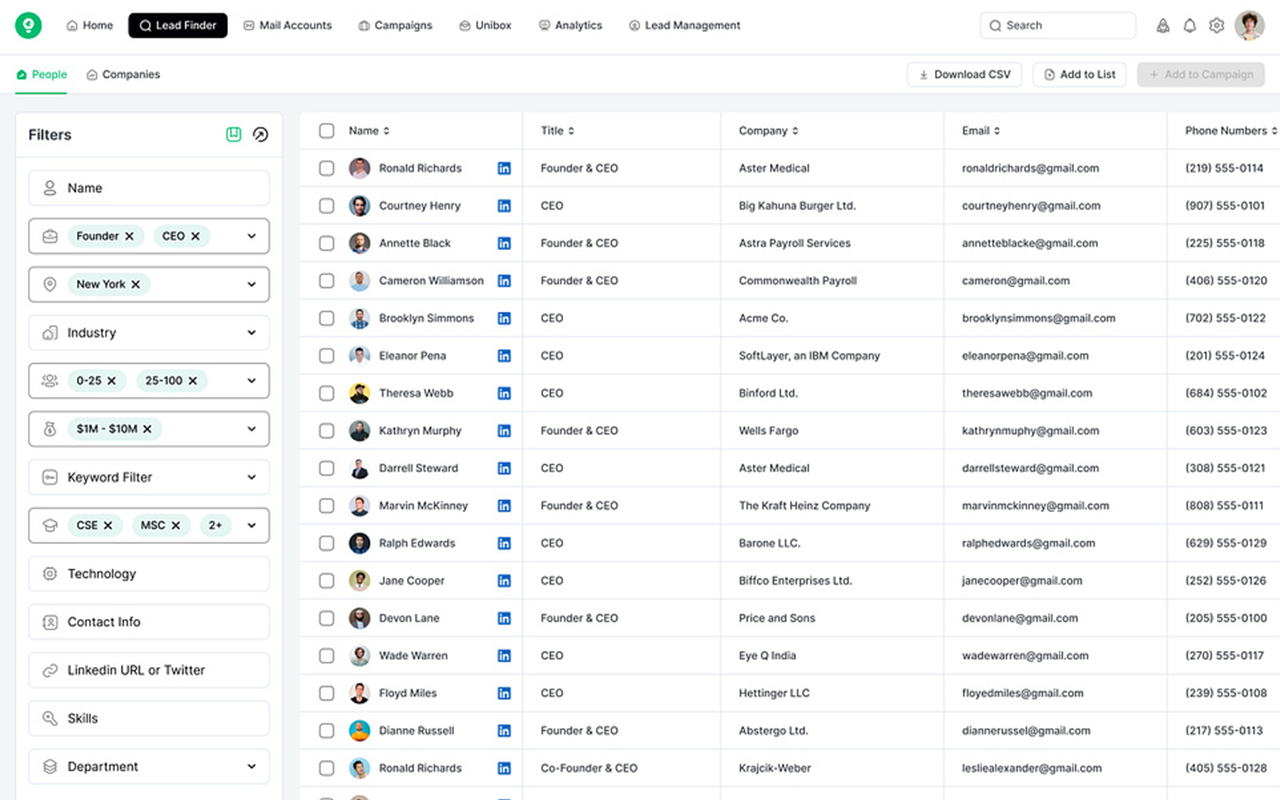The height and width of the screenshot is (800, 1280).
Task: Expand the Department filter
Action: [251, 766]
